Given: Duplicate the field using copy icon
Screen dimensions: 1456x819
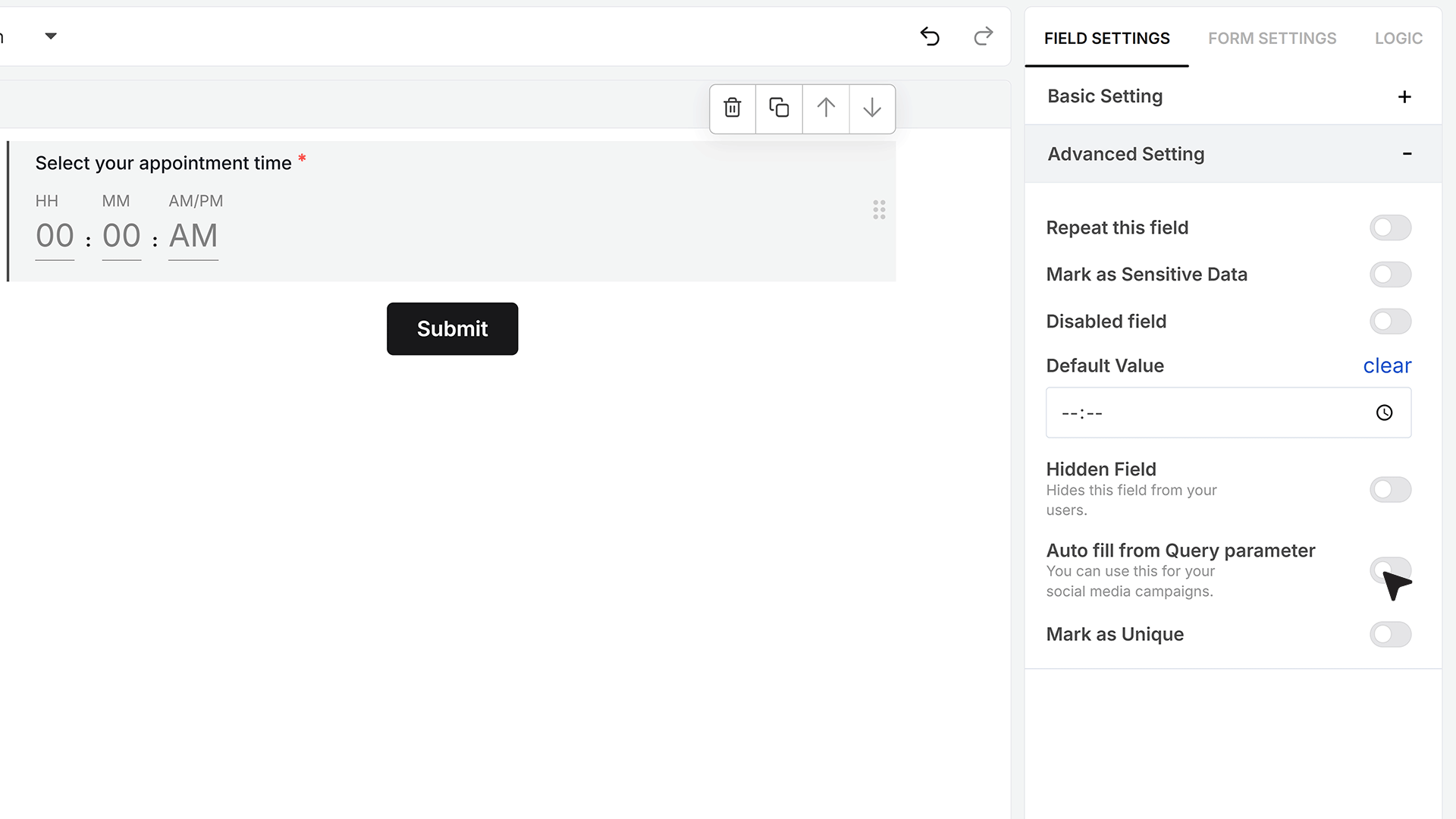Looking at the screenshot, I should click(779, 108).
